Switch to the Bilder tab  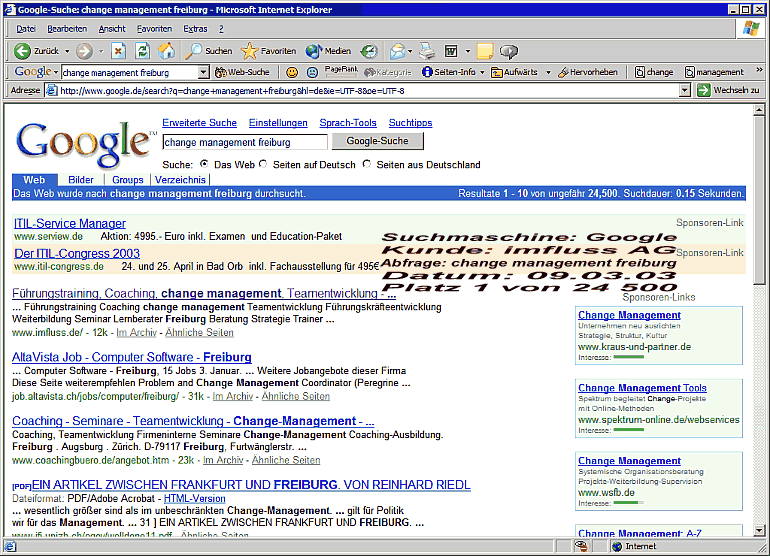(x=81, y=180)
